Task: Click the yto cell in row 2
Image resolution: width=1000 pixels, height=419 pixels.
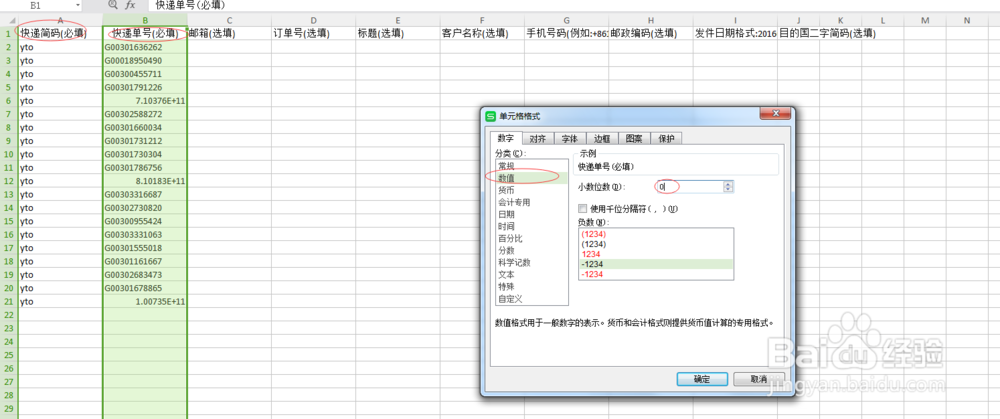Action: point(60,47)
